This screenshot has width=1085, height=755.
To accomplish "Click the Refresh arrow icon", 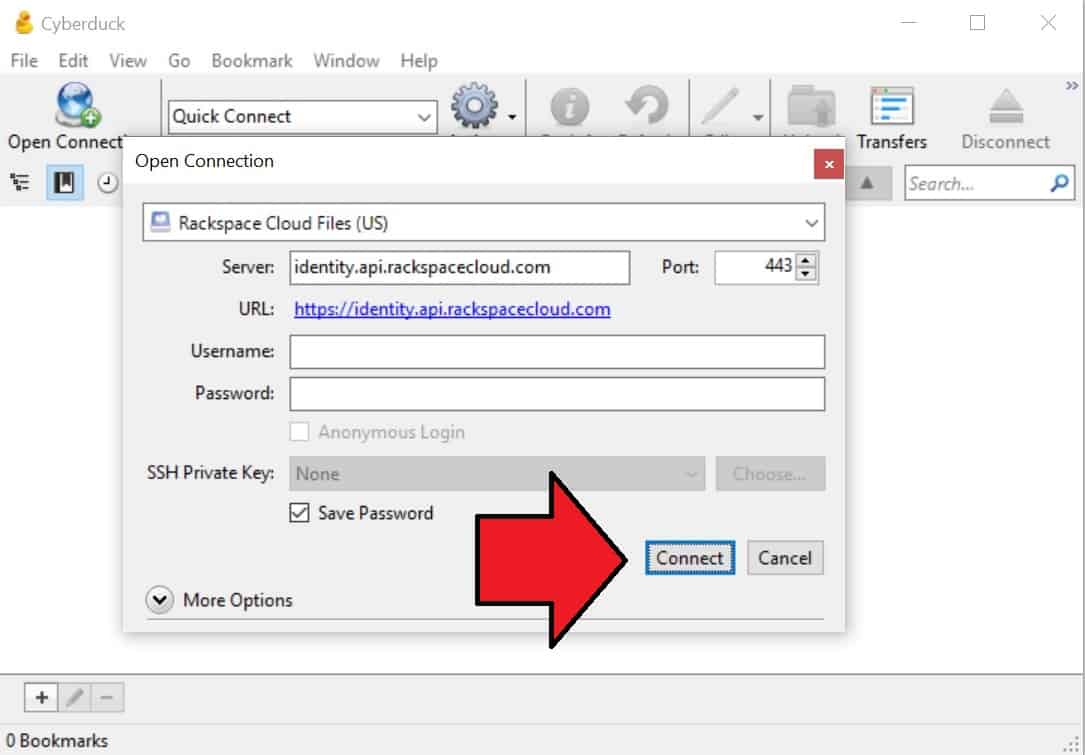I will coord(647,105).
